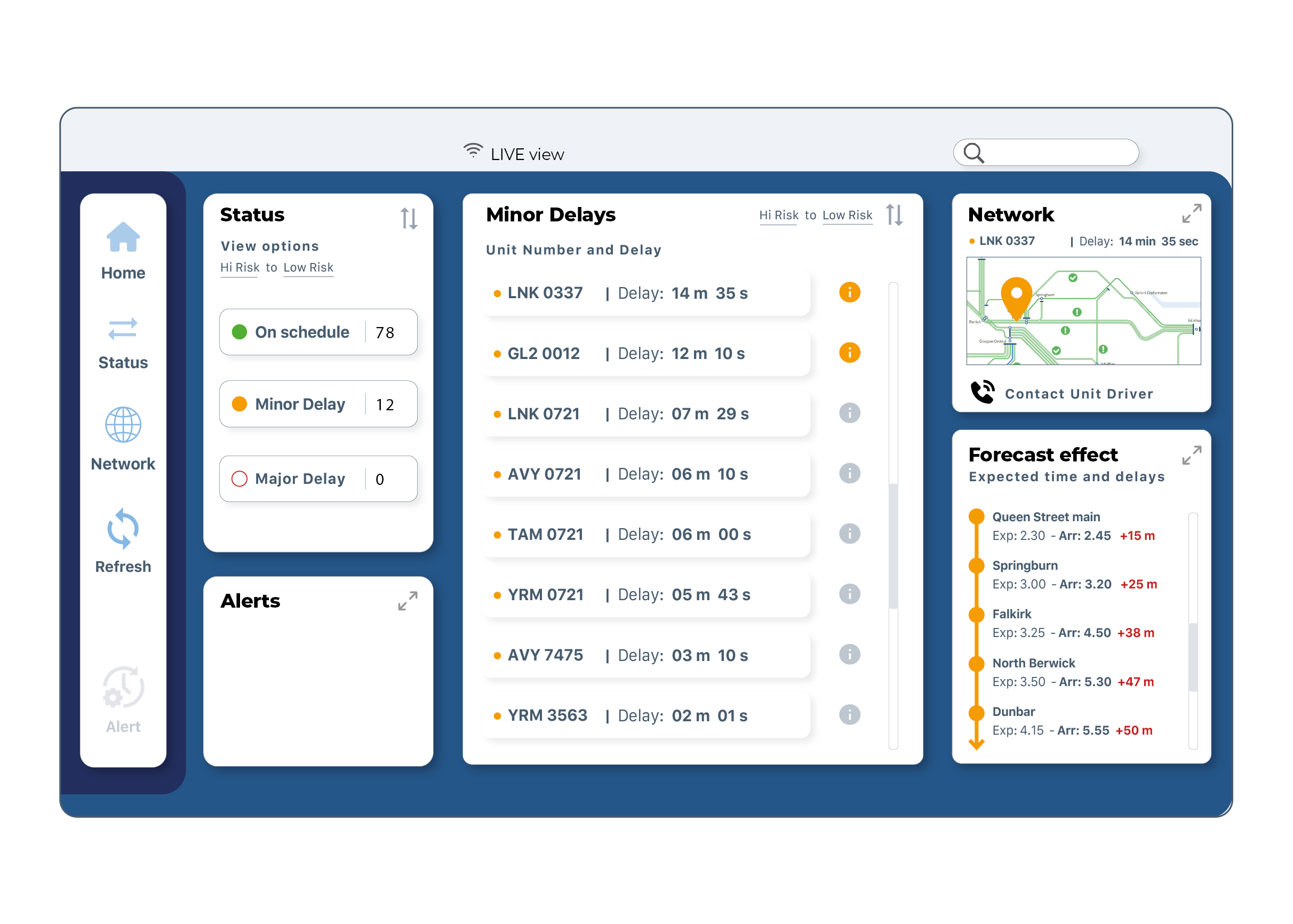Image resolution: width=1293 pixels, height=924 pixels.
Task: Click the Contact Unit Driver link
Action: (1079, 394)
